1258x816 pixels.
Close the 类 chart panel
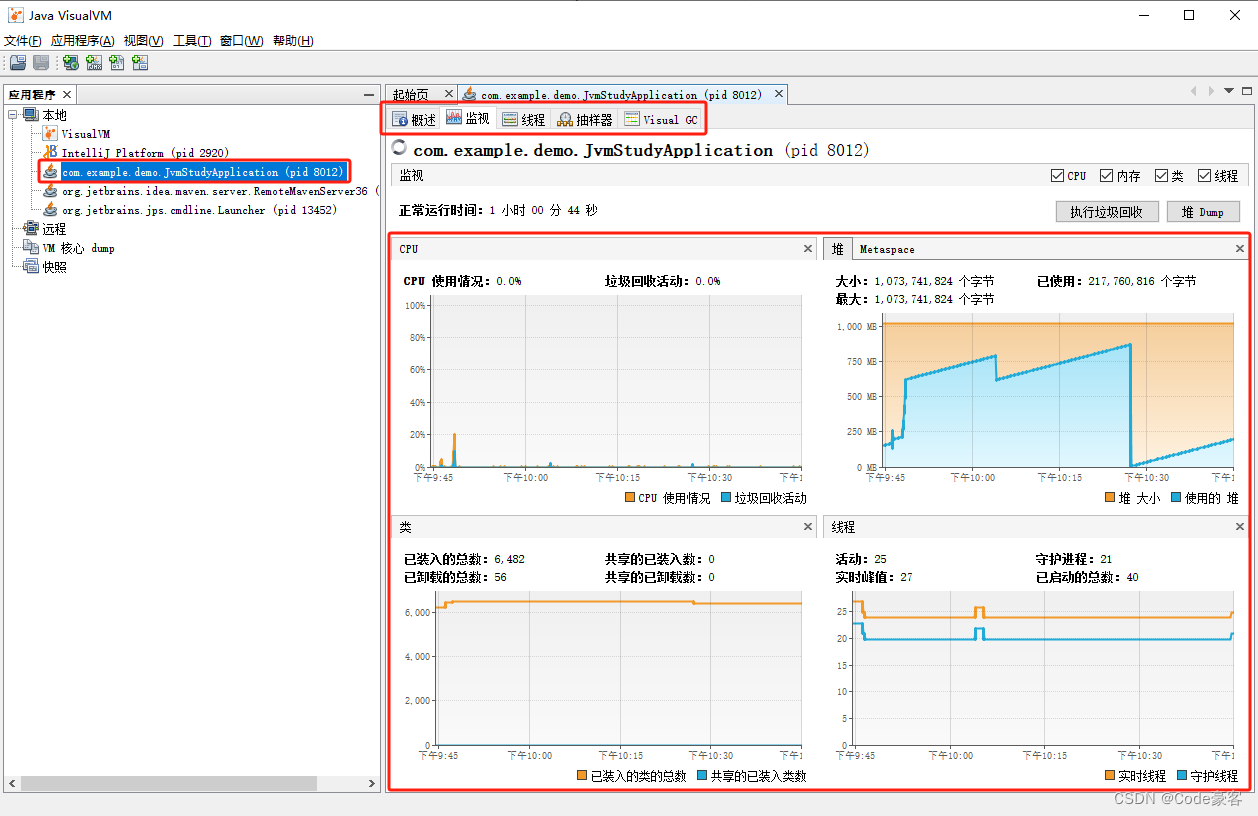[x=808, y=527]
